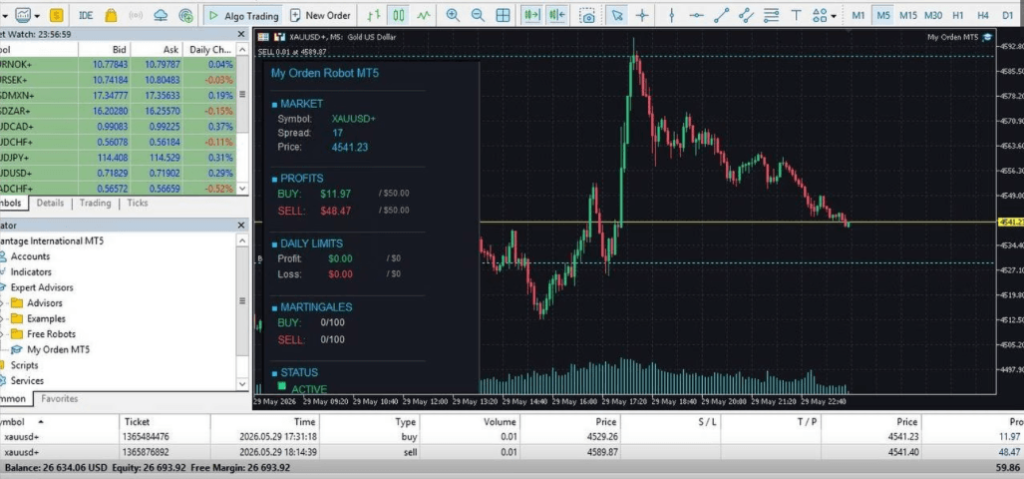Switch to candlestick chart style
Viewport: 1024px width, 479px height.
coord(398,14)
